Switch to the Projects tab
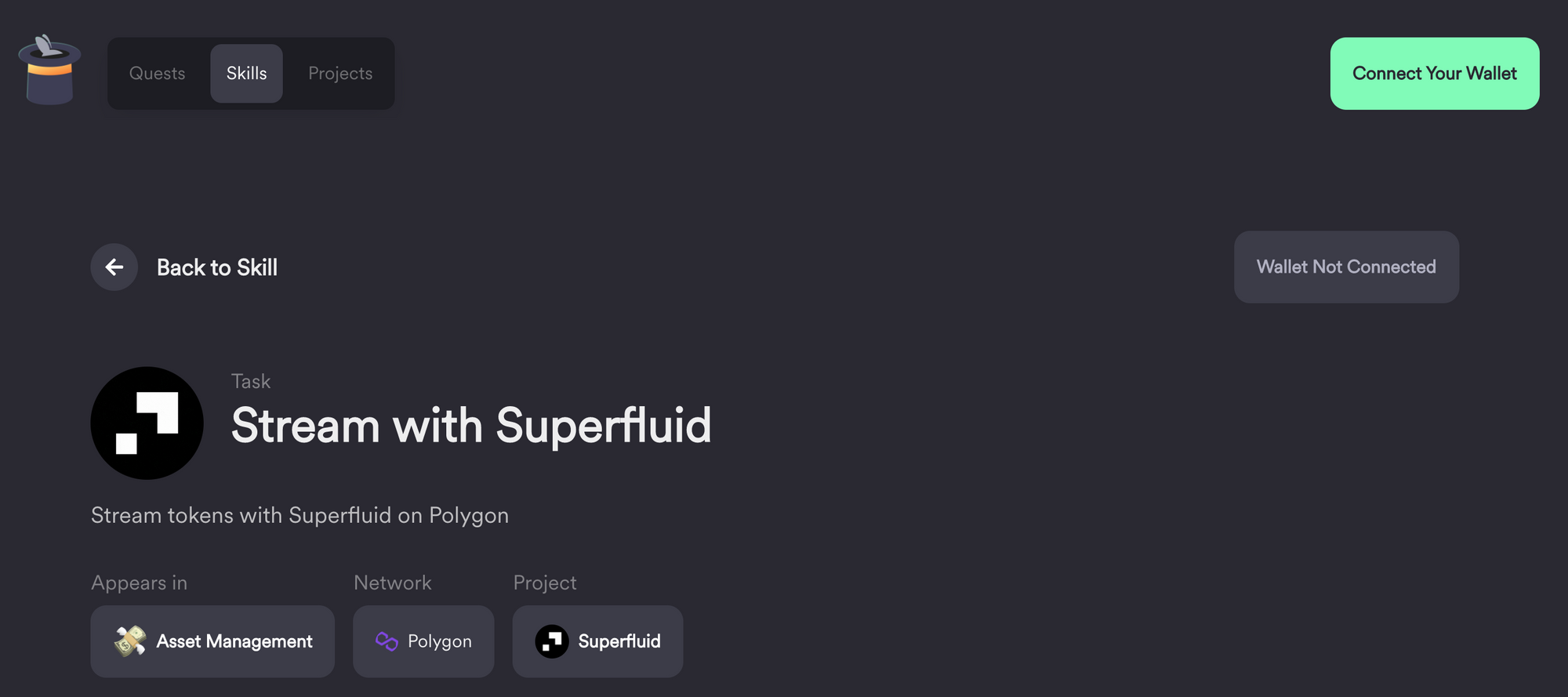 point(339,73)
